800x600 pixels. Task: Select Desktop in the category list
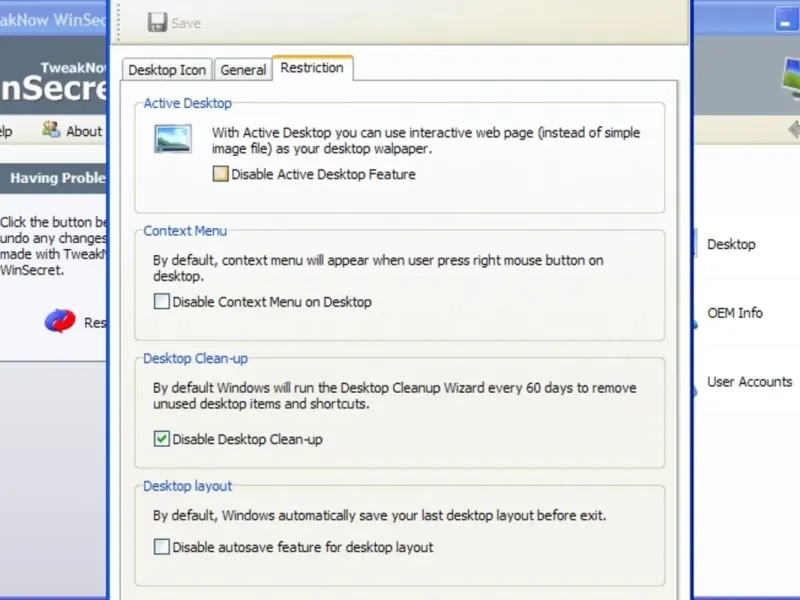tap(731, 244)
